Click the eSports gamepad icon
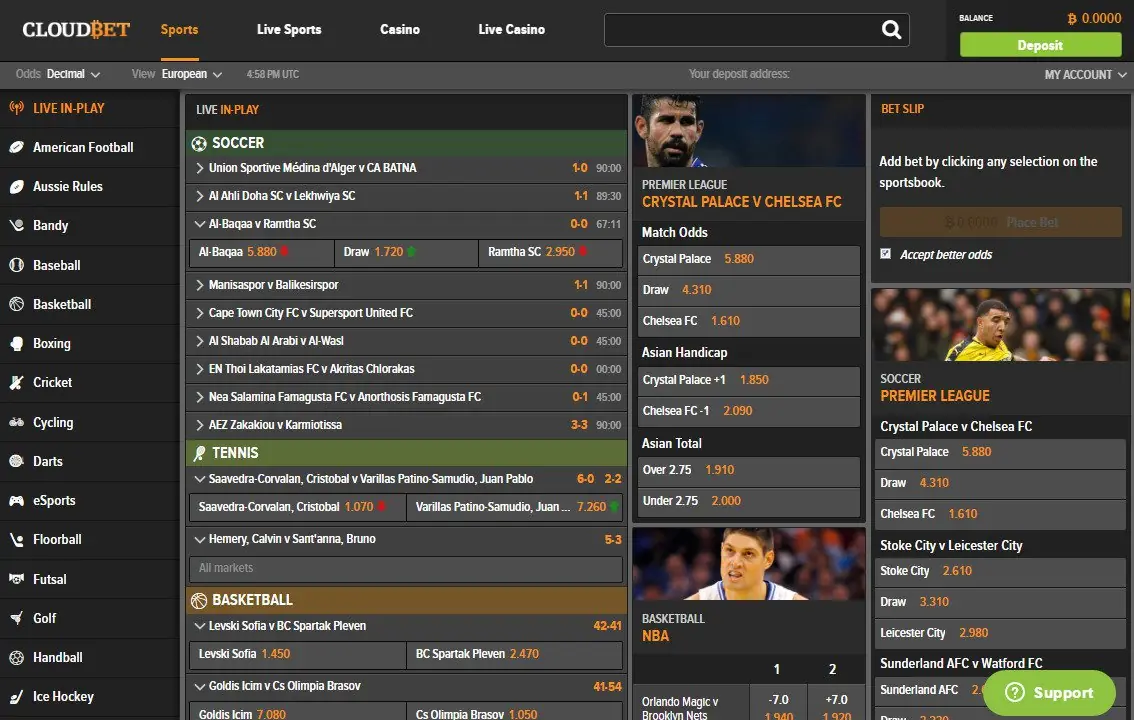Screen dimensions: 1134x720 pyautogui.click(x=17, y=500)
